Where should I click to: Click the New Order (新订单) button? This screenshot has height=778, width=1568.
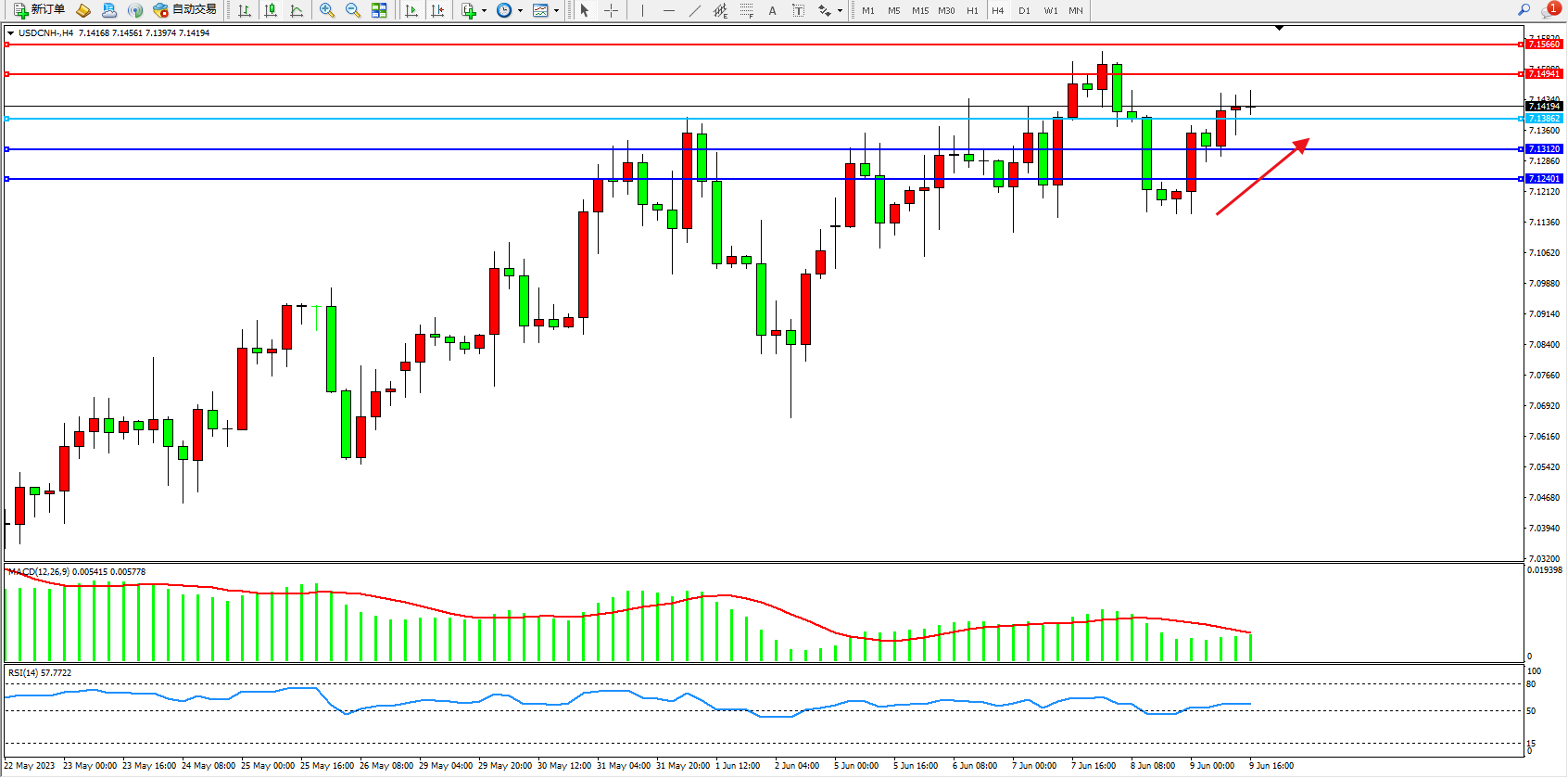click(39, 10)
